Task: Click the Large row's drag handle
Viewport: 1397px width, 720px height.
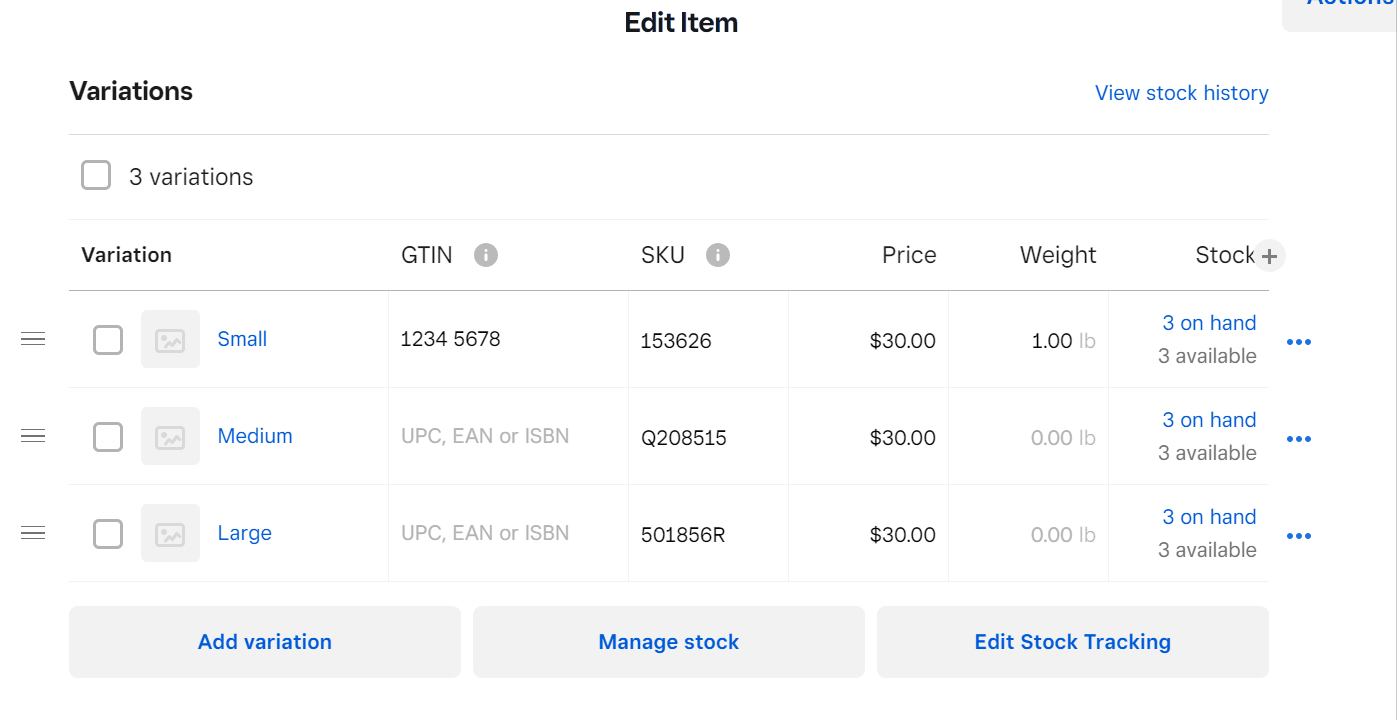Action: (33, 533)
